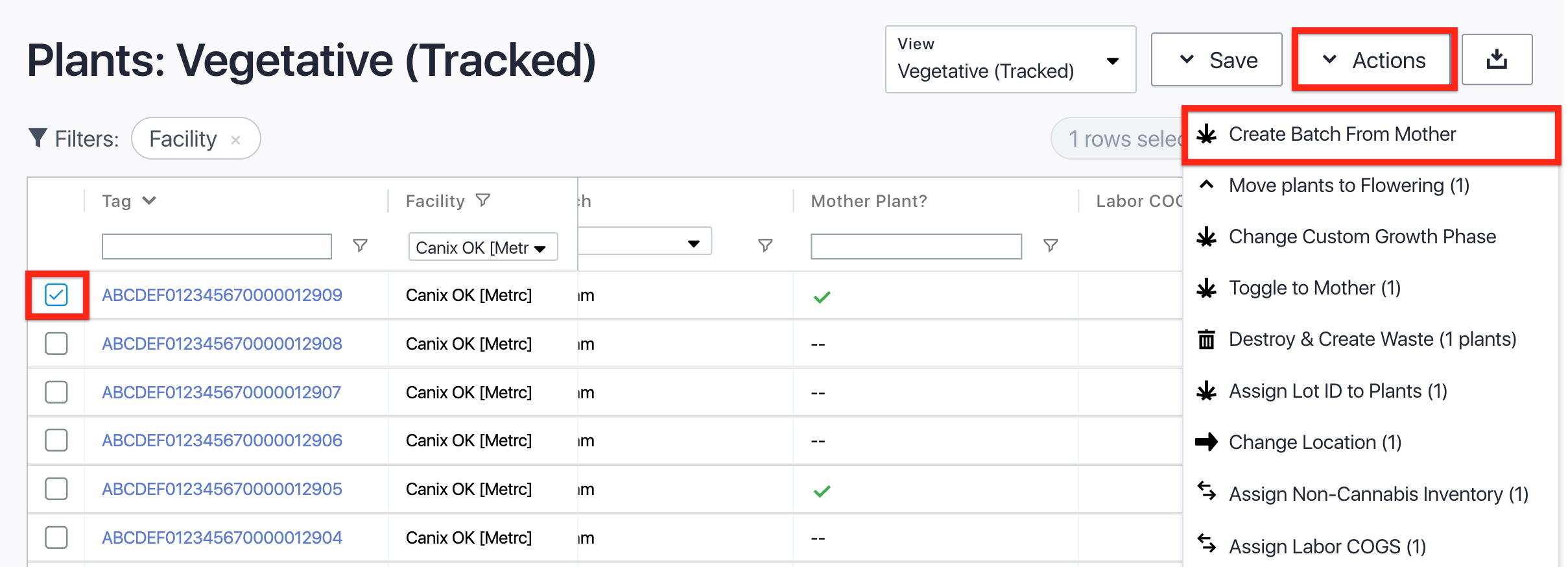Choose Create Batch From Mother
This screenshot has width=1568, height=567.
tap(1342, 134)
